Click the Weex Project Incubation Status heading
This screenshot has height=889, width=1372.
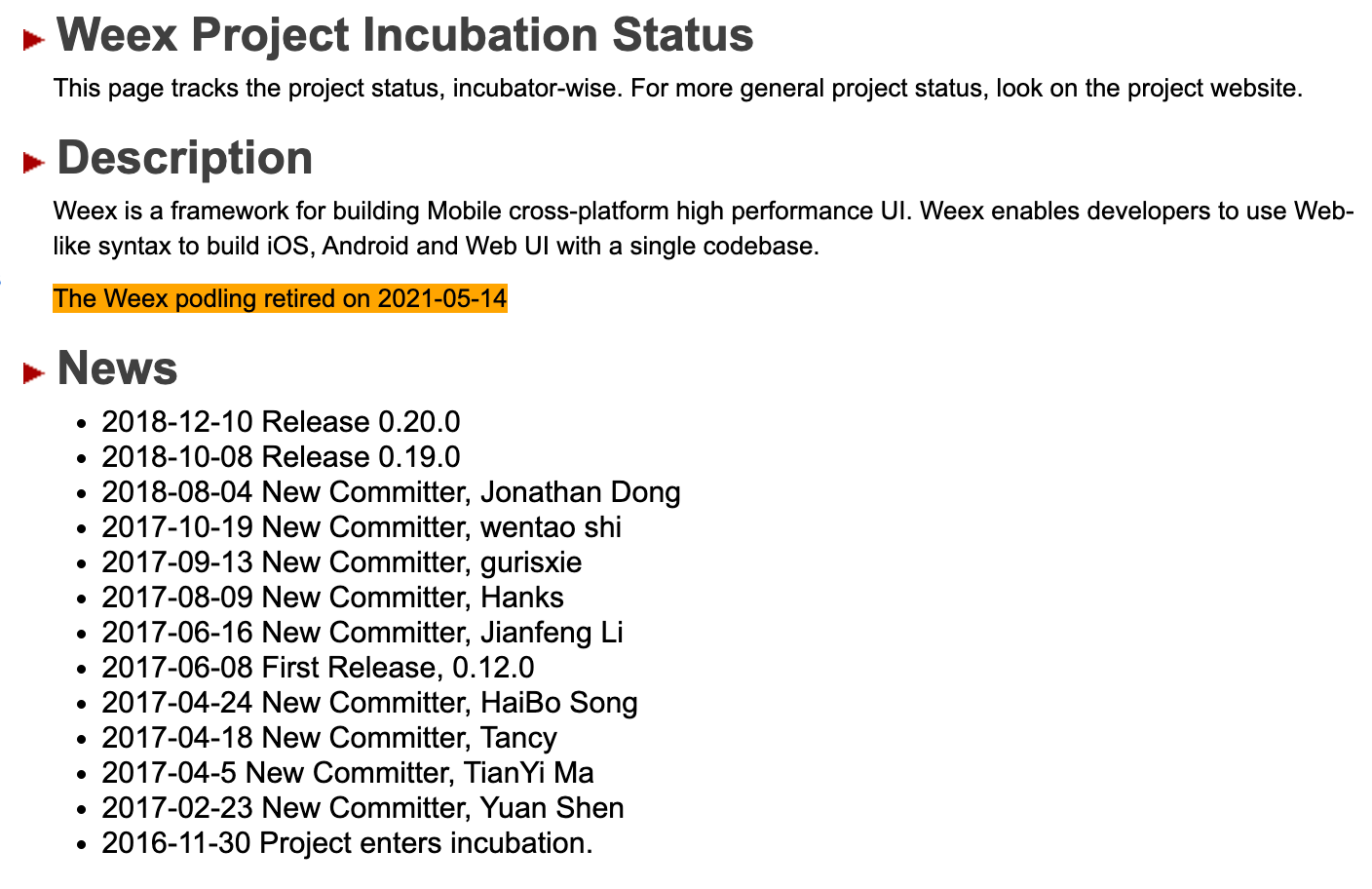tap(404, 36)
